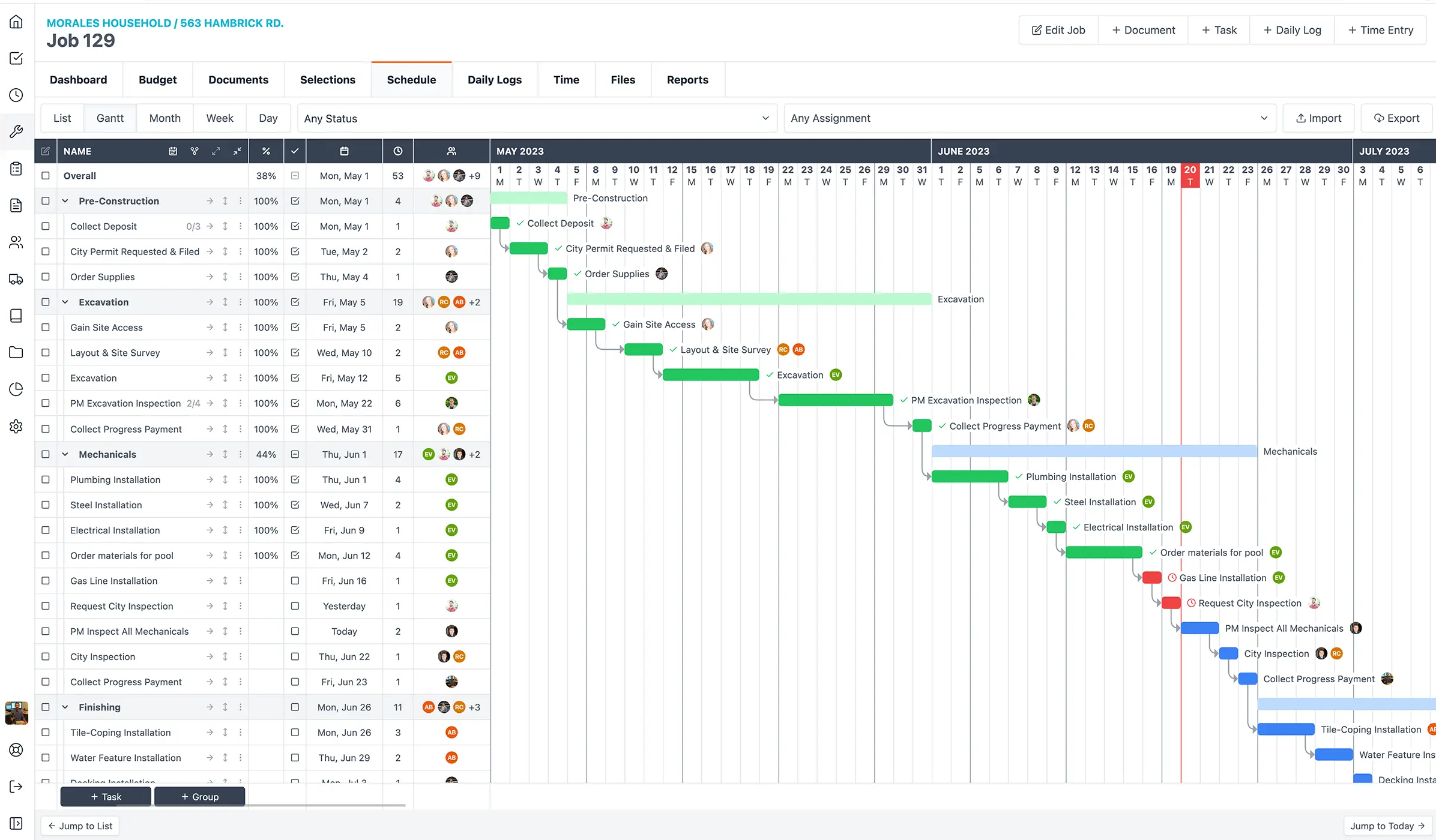Collapse the Finishing group

[x=65, y=707]
